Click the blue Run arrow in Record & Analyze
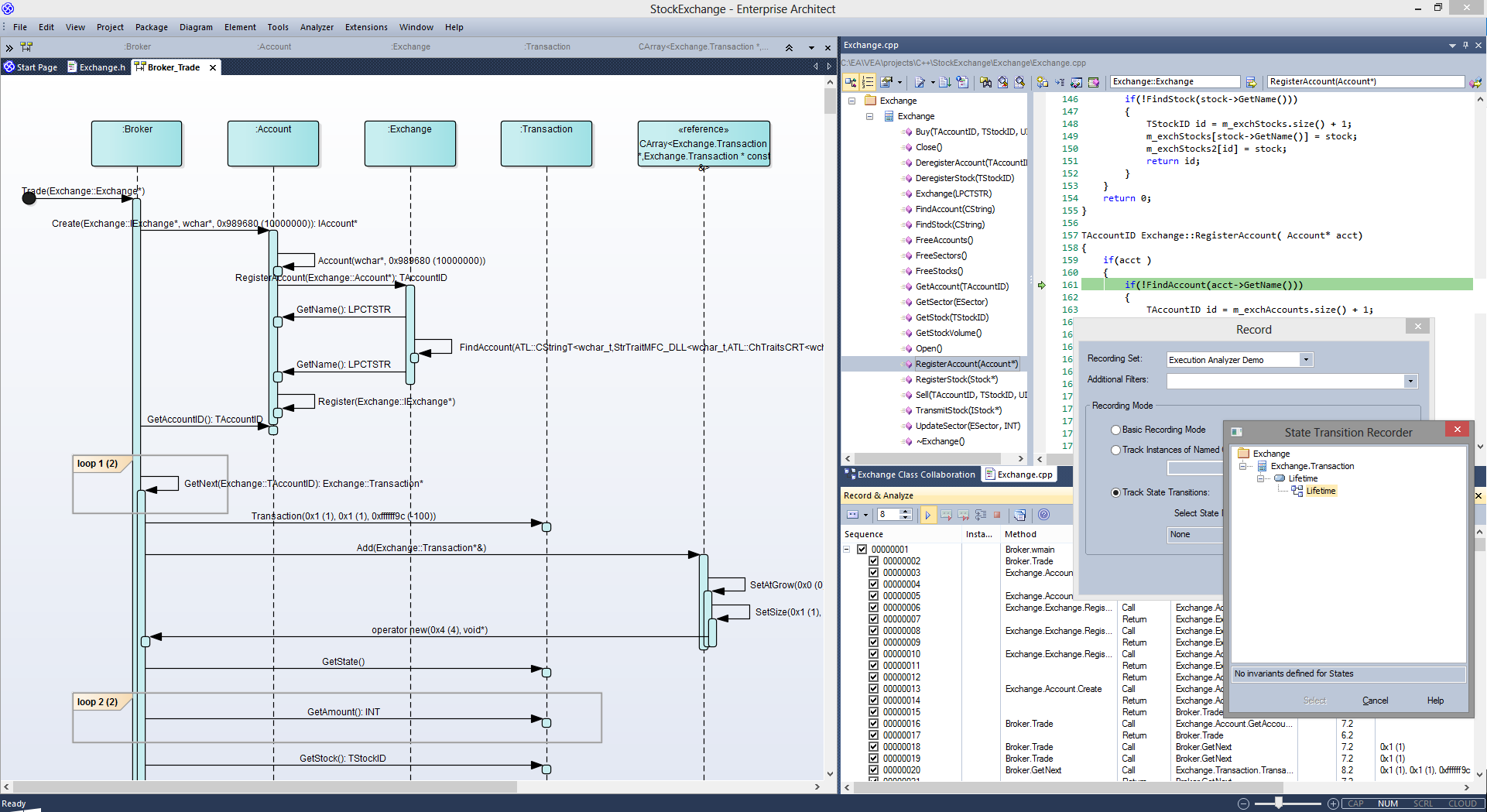The image size is (1487, 812). [x=927, y=515]
